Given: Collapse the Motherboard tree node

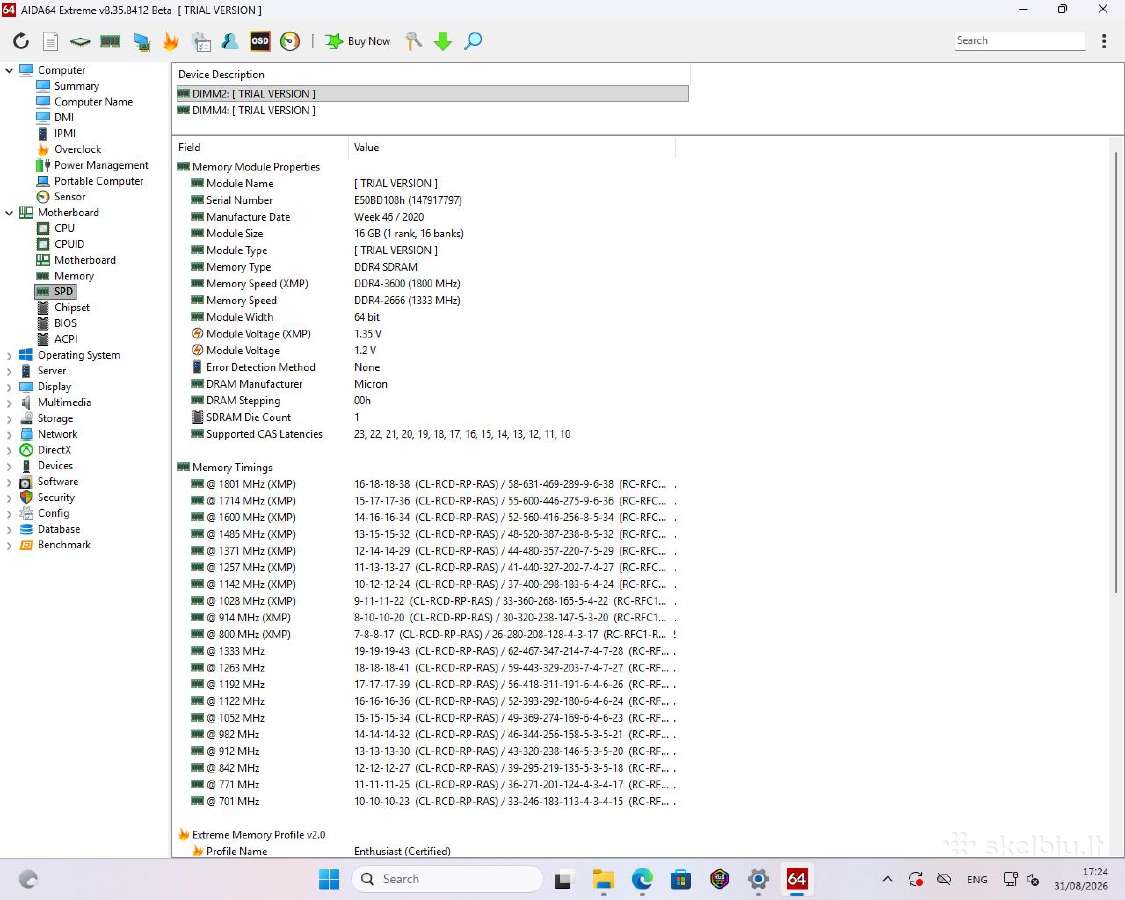Looking at the screenshot, I should [9, 212].
